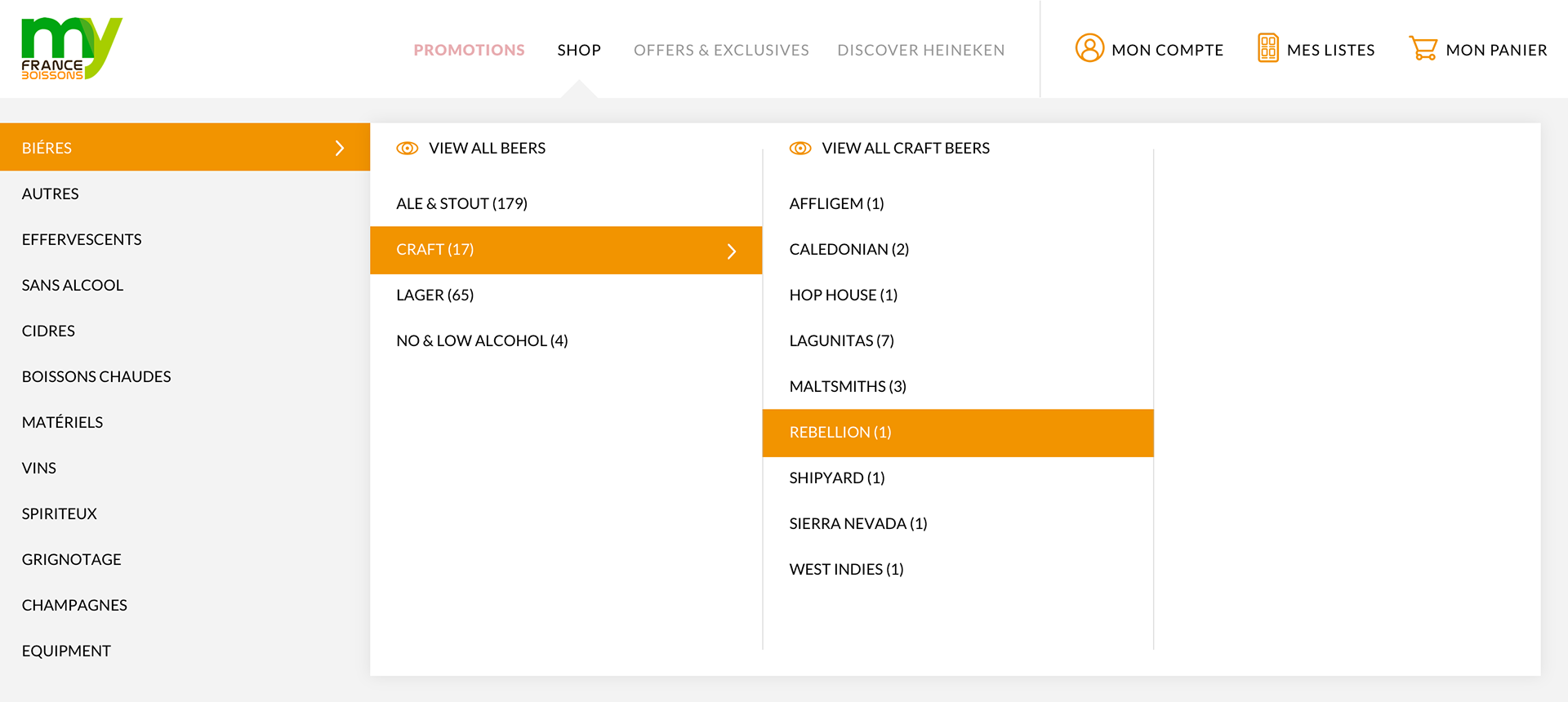Open Offers & Exclusives menu item

coord(721,50)
